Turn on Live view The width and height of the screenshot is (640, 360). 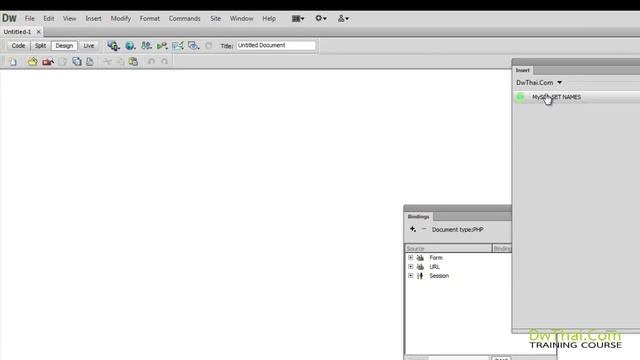point(89,46)
